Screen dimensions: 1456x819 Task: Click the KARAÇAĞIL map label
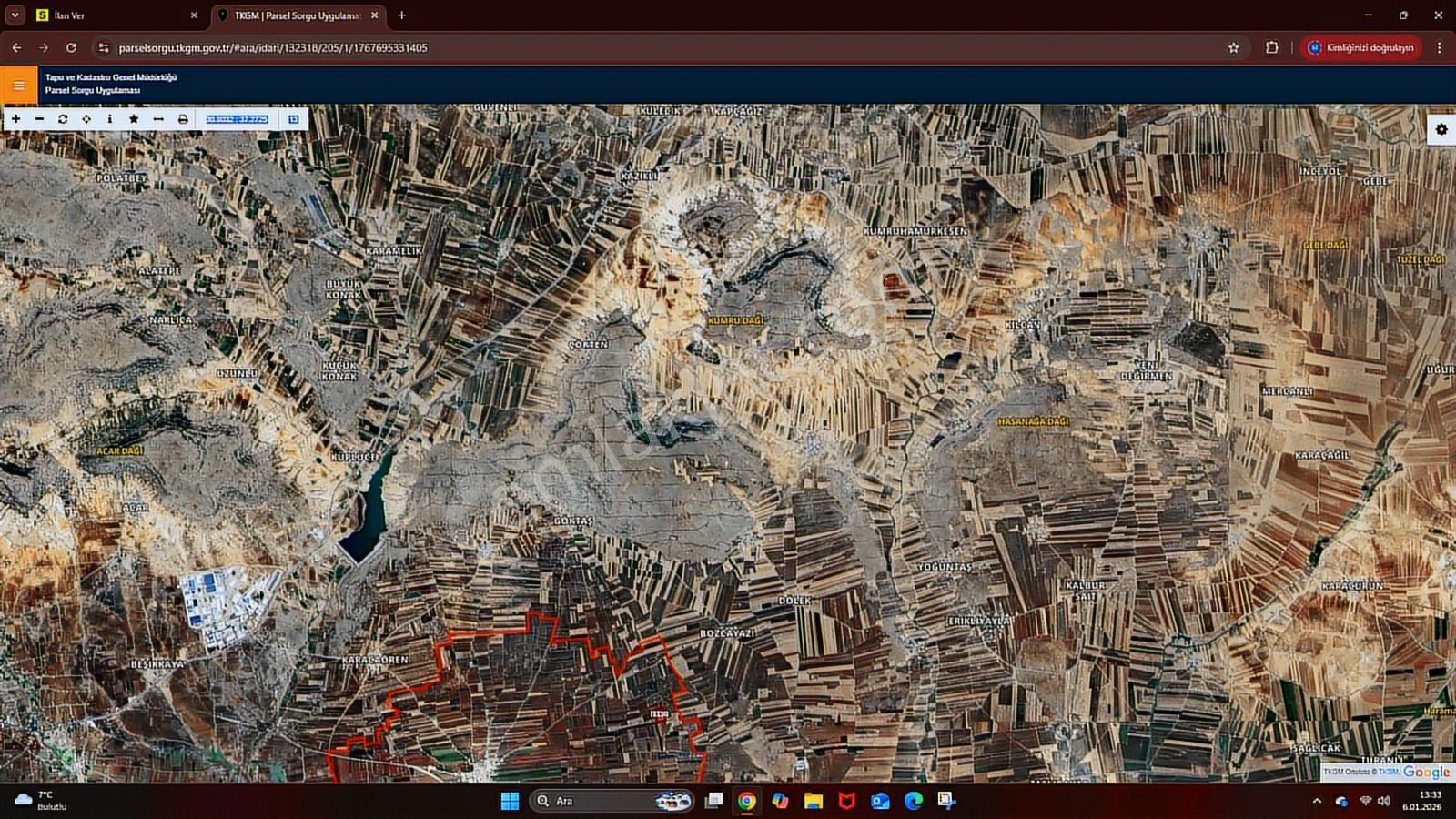click(1322, 454)
